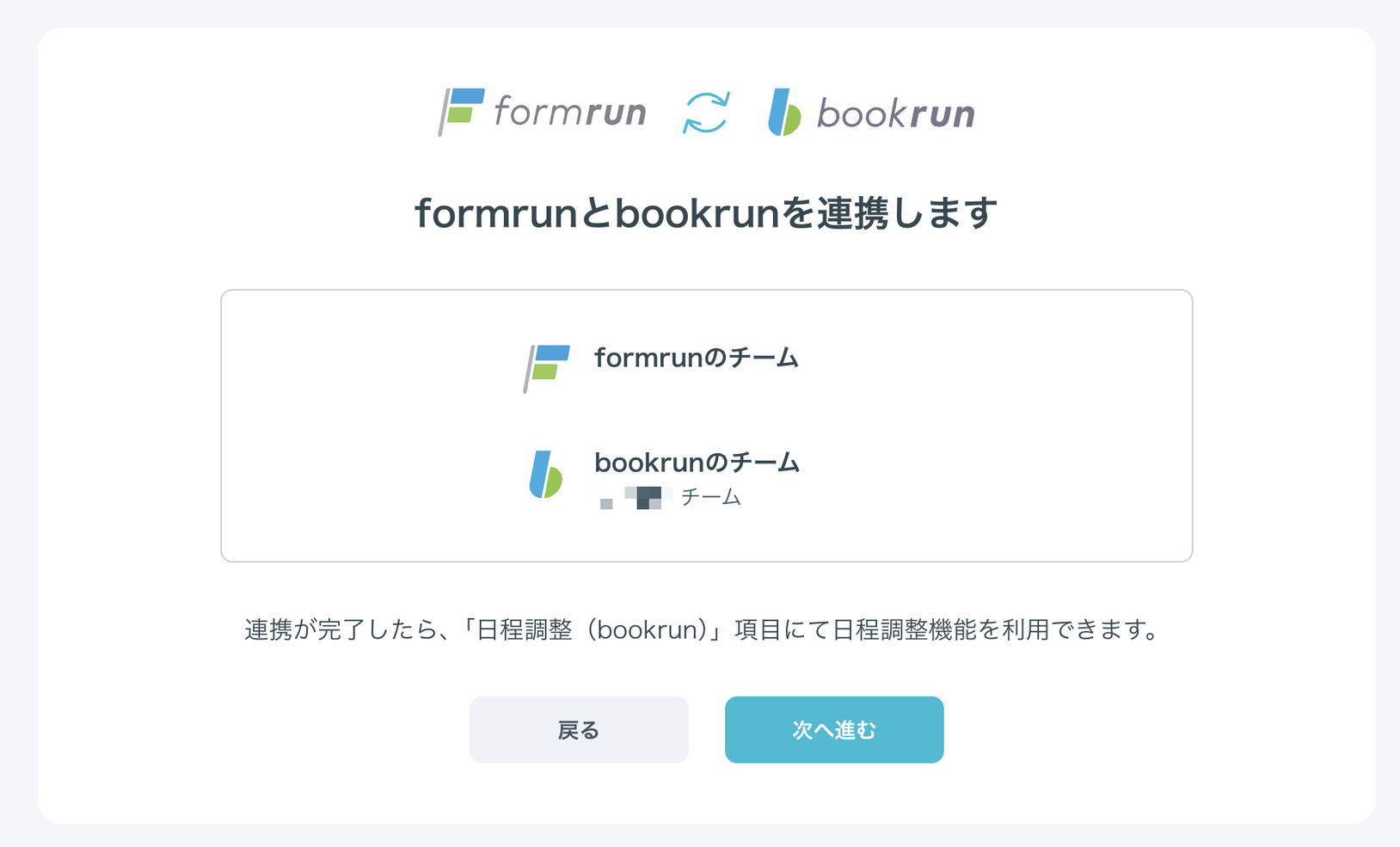Click the 連携します part of the title
The height and width of the screenshot is (847, 1400).
coord(906,213)
